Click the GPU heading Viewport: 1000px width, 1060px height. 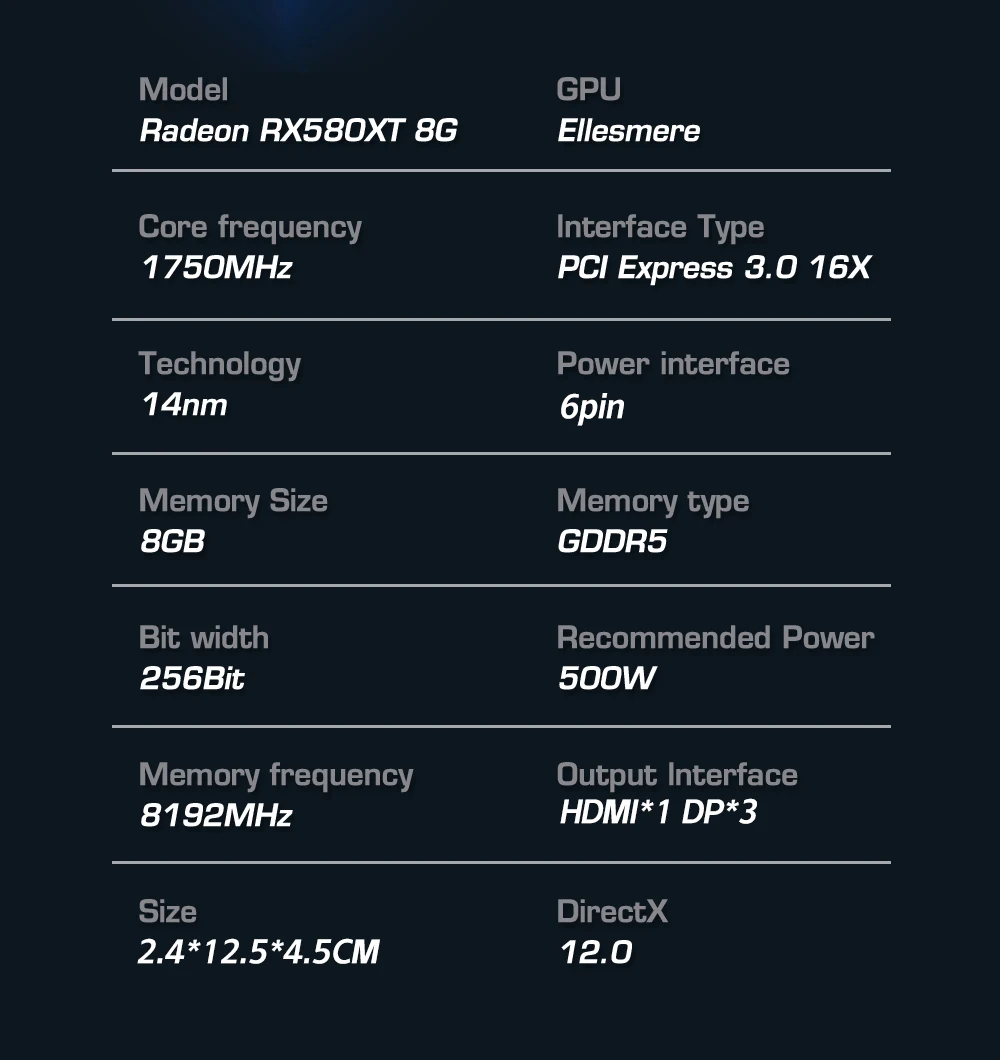pos(588,89)
